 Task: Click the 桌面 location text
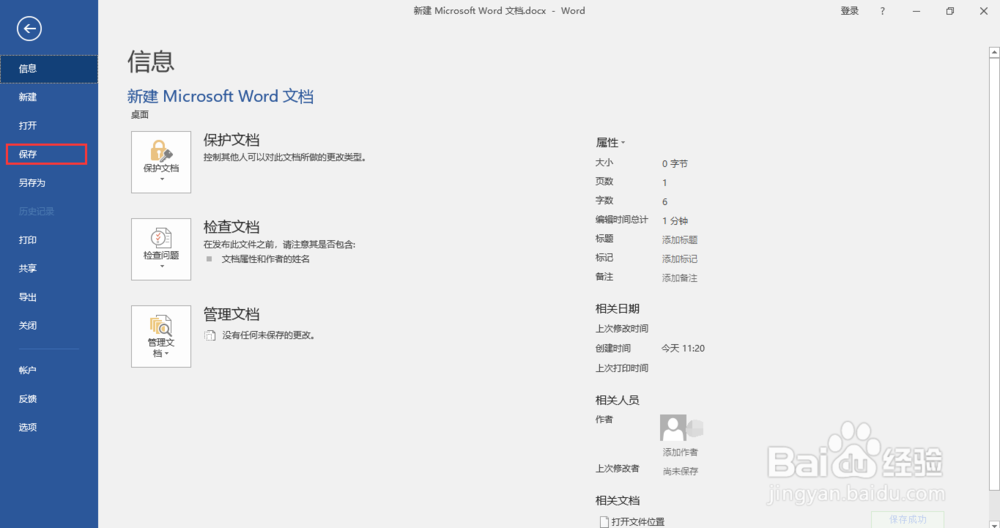point(140,115)
